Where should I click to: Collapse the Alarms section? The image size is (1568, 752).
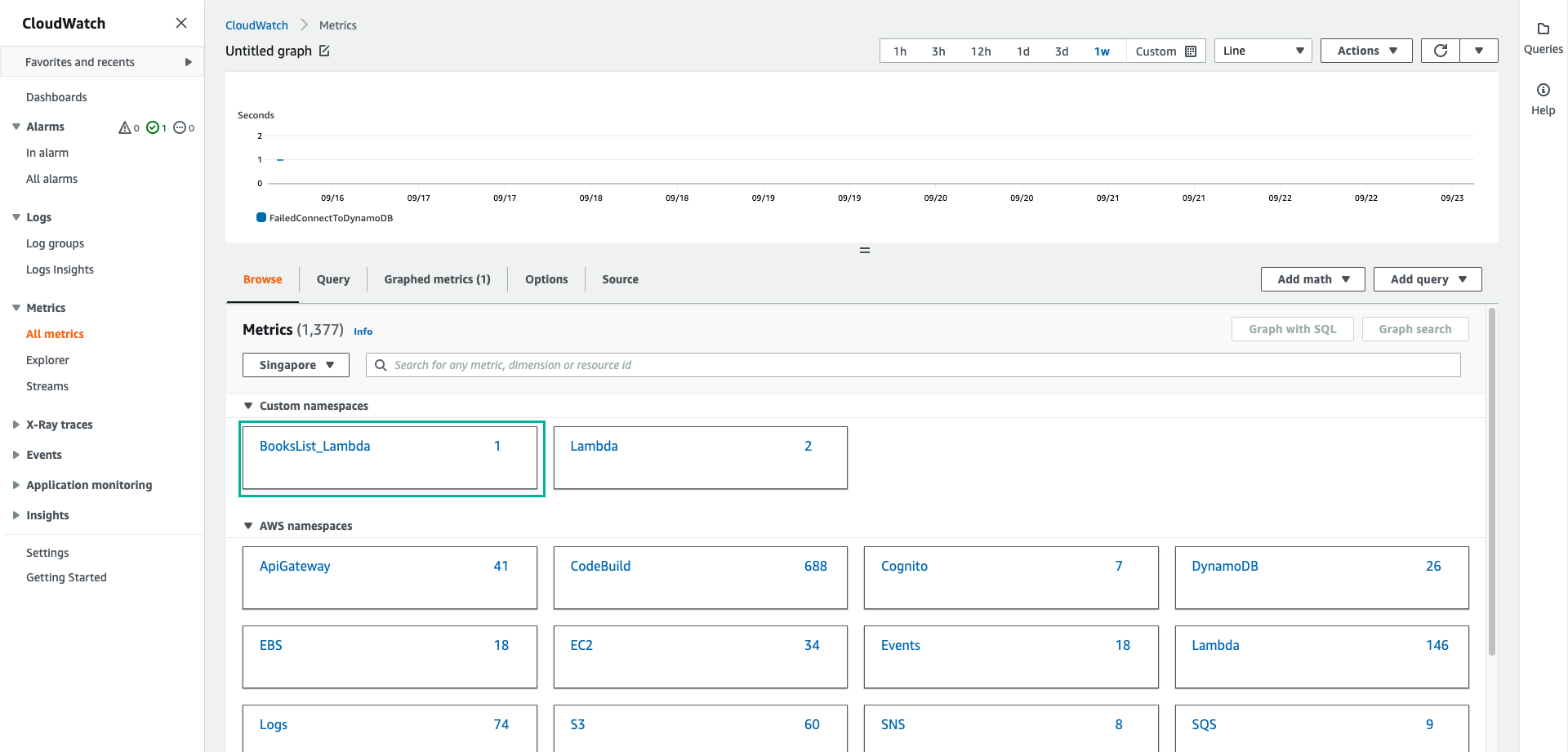coord(16,127)
